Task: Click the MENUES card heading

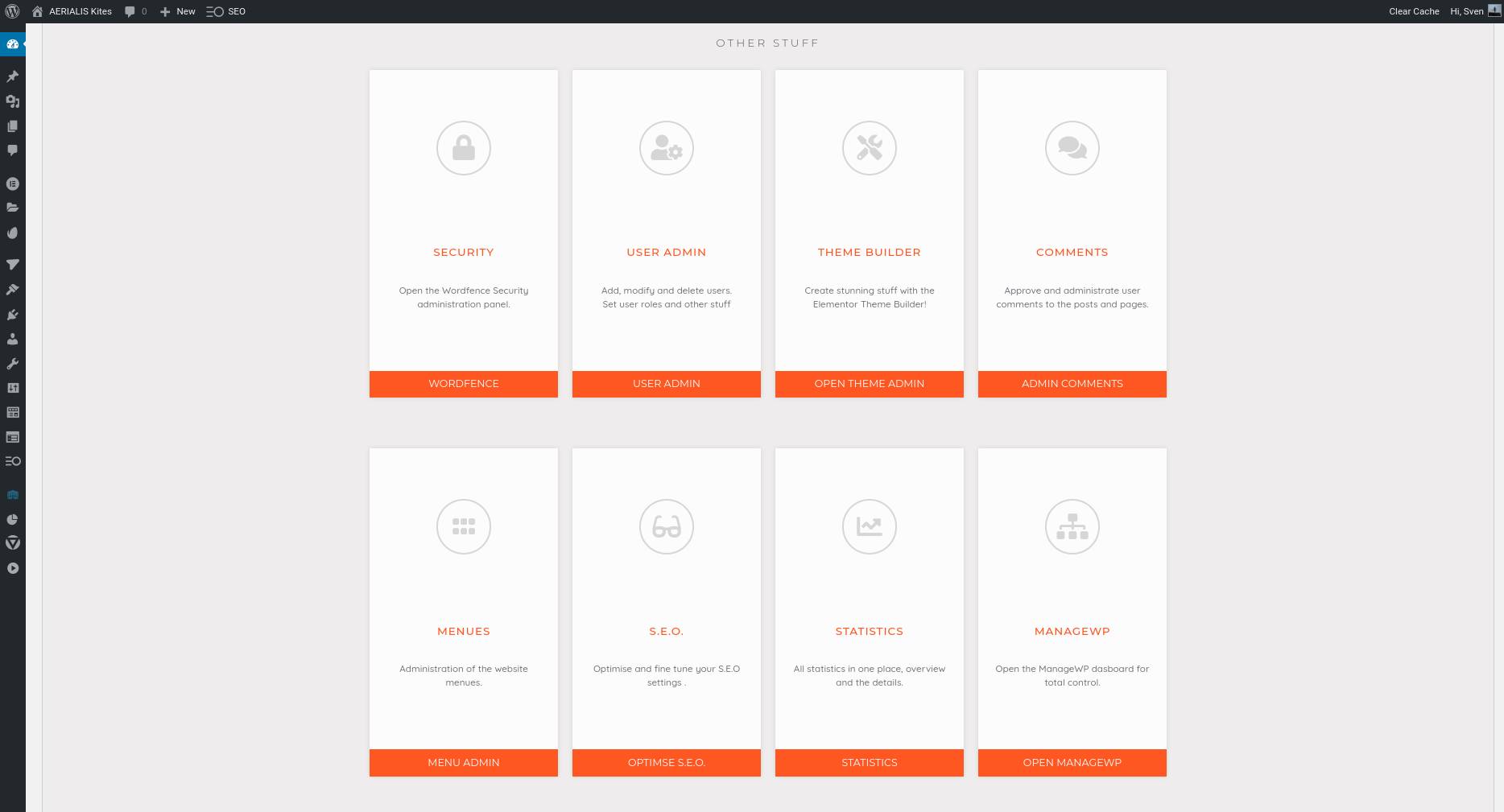Action: coord(464,631)
